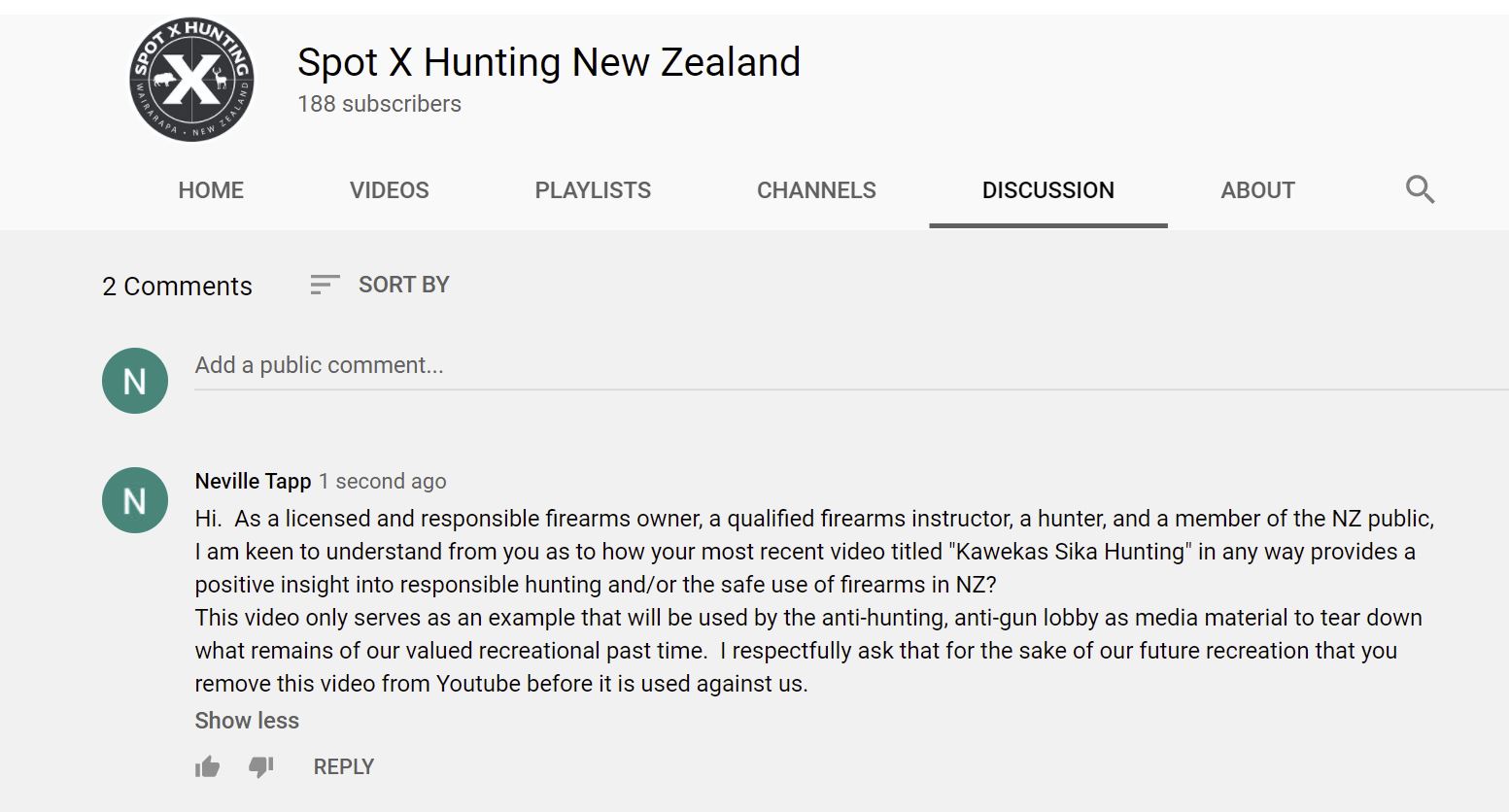The image size is (1509, 812).
Task: Open the SORT BY dropdown
Action: 379,285
